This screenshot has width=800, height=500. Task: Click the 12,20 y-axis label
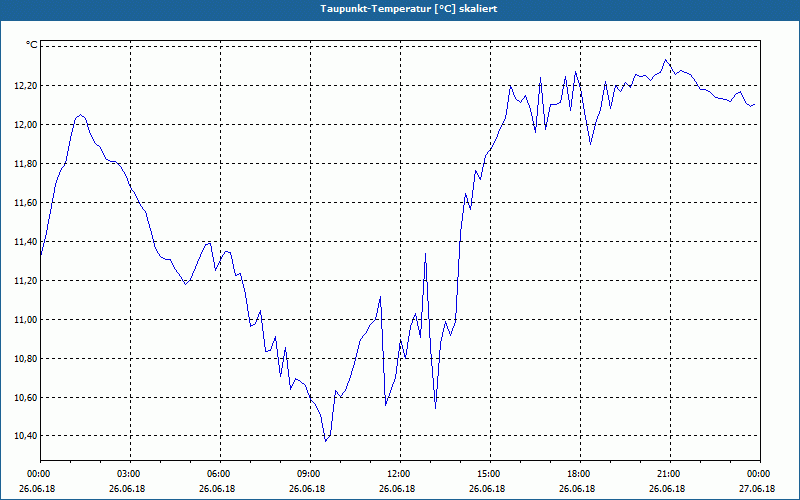pos(26,86)
